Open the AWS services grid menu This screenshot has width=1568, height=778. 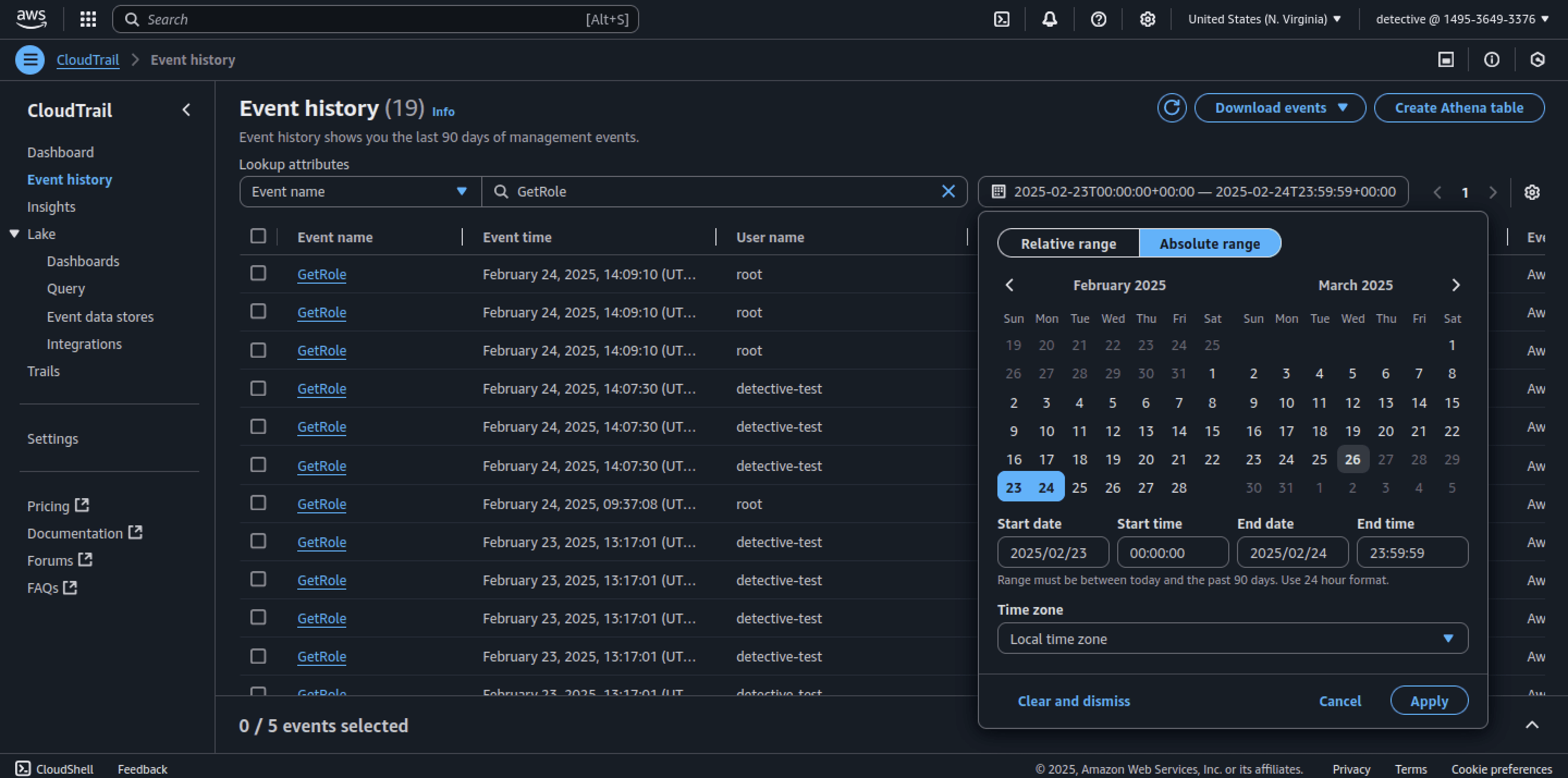[x=88, y=20]
